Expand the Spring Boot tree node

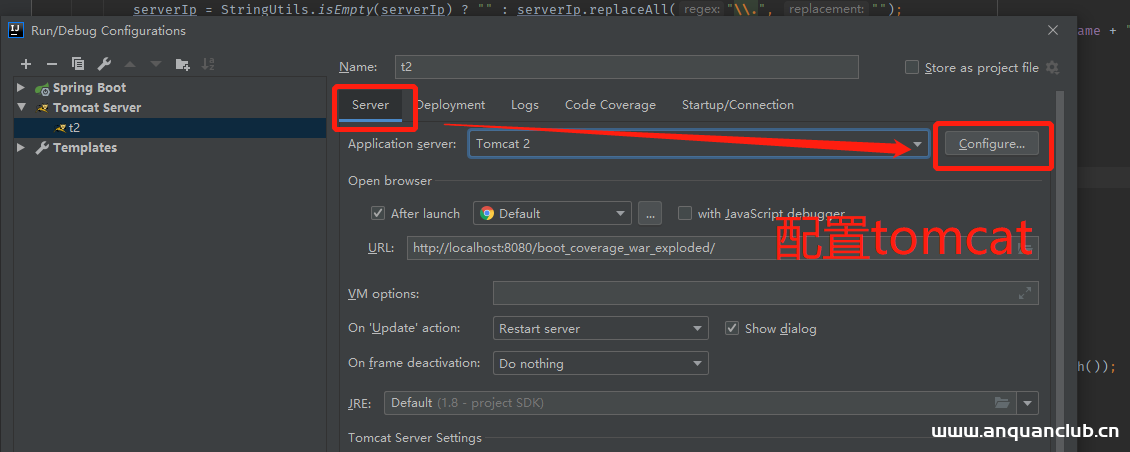(x=21, y=88)
